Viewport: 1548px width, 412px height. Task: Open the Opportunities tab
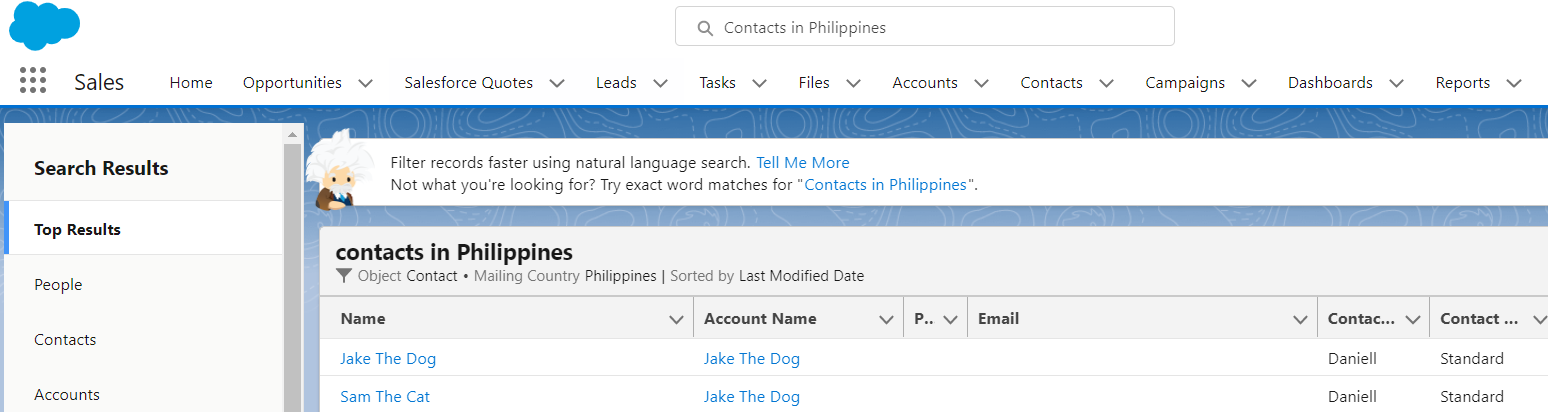tap(292, 83)
